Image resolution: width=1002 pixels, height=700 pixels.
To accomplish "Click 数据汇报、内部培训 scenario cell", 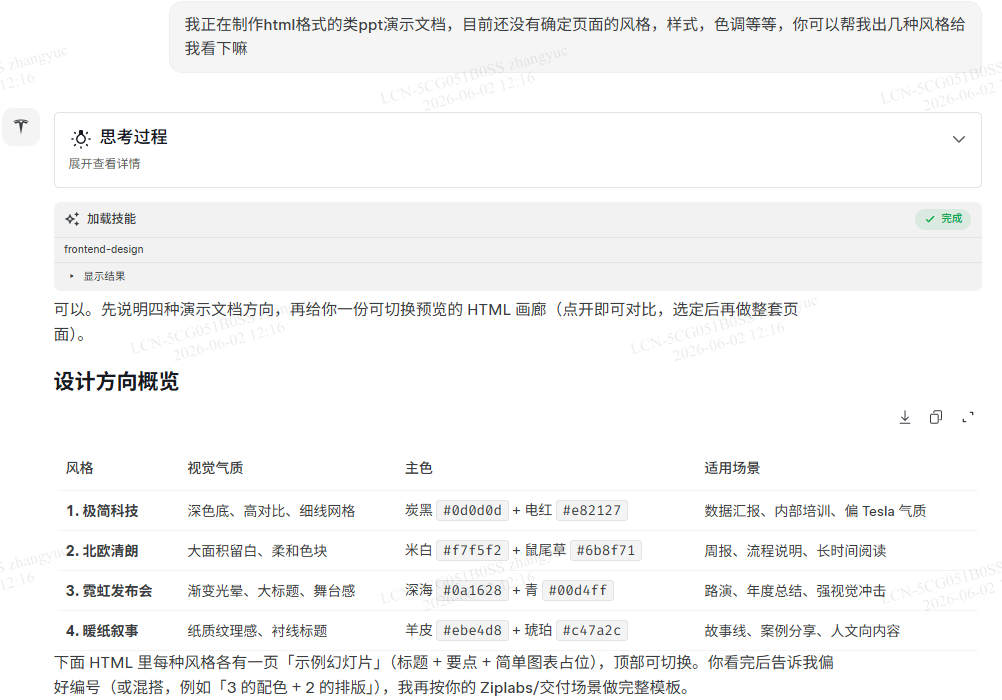I will pyautogui.click(x=815, y=511).
